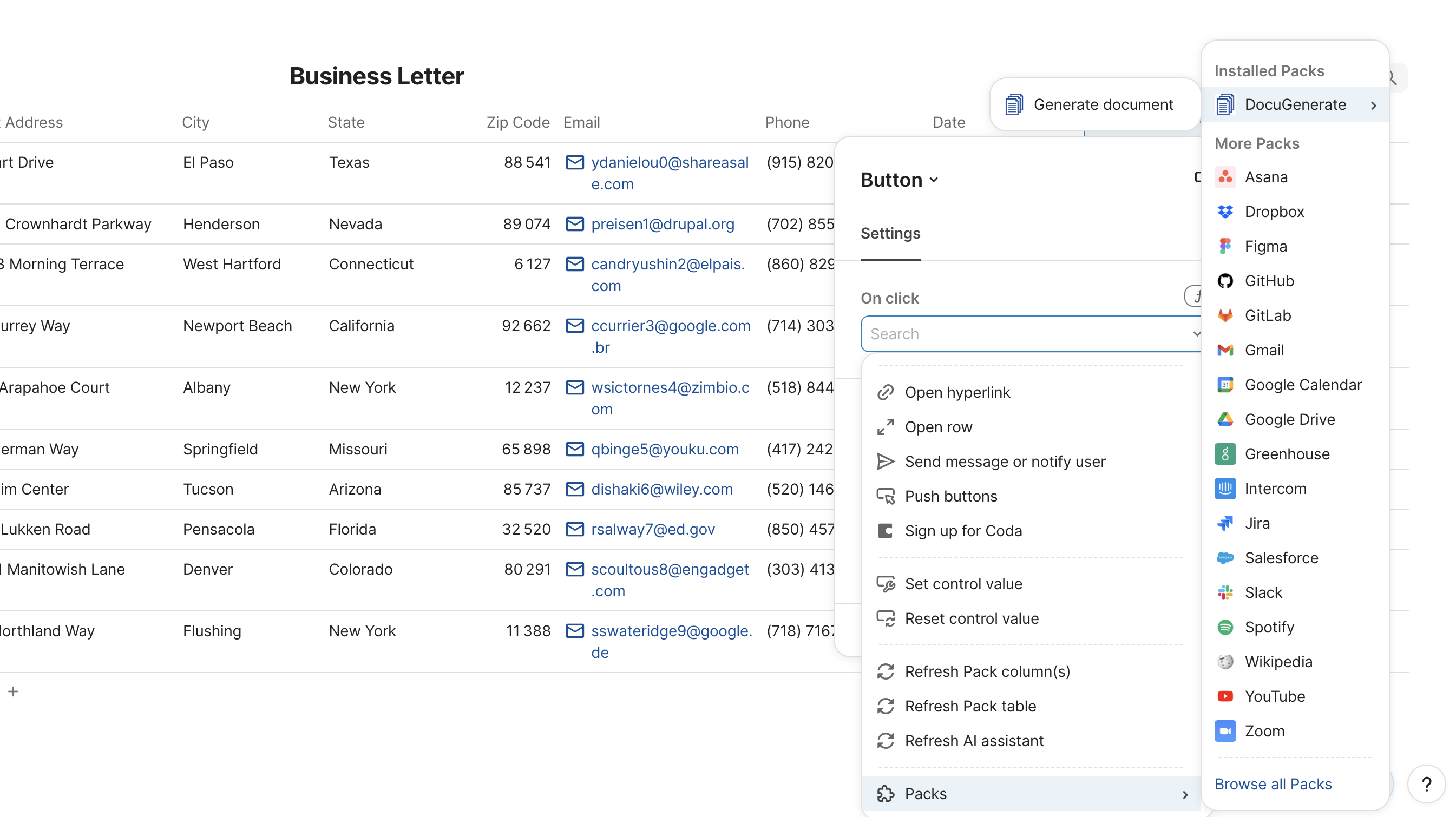The image size is (1456, 817).
Task: Select the Asana pack icon
Action: pyautogui.click(x=1225, y=177)
